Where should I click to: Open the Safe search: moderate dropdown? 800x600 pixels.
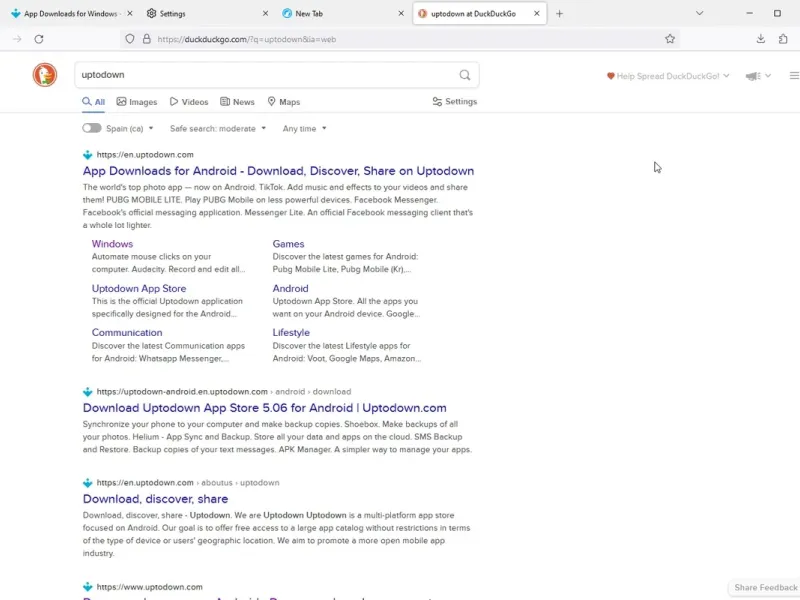[x=218, y=129]
